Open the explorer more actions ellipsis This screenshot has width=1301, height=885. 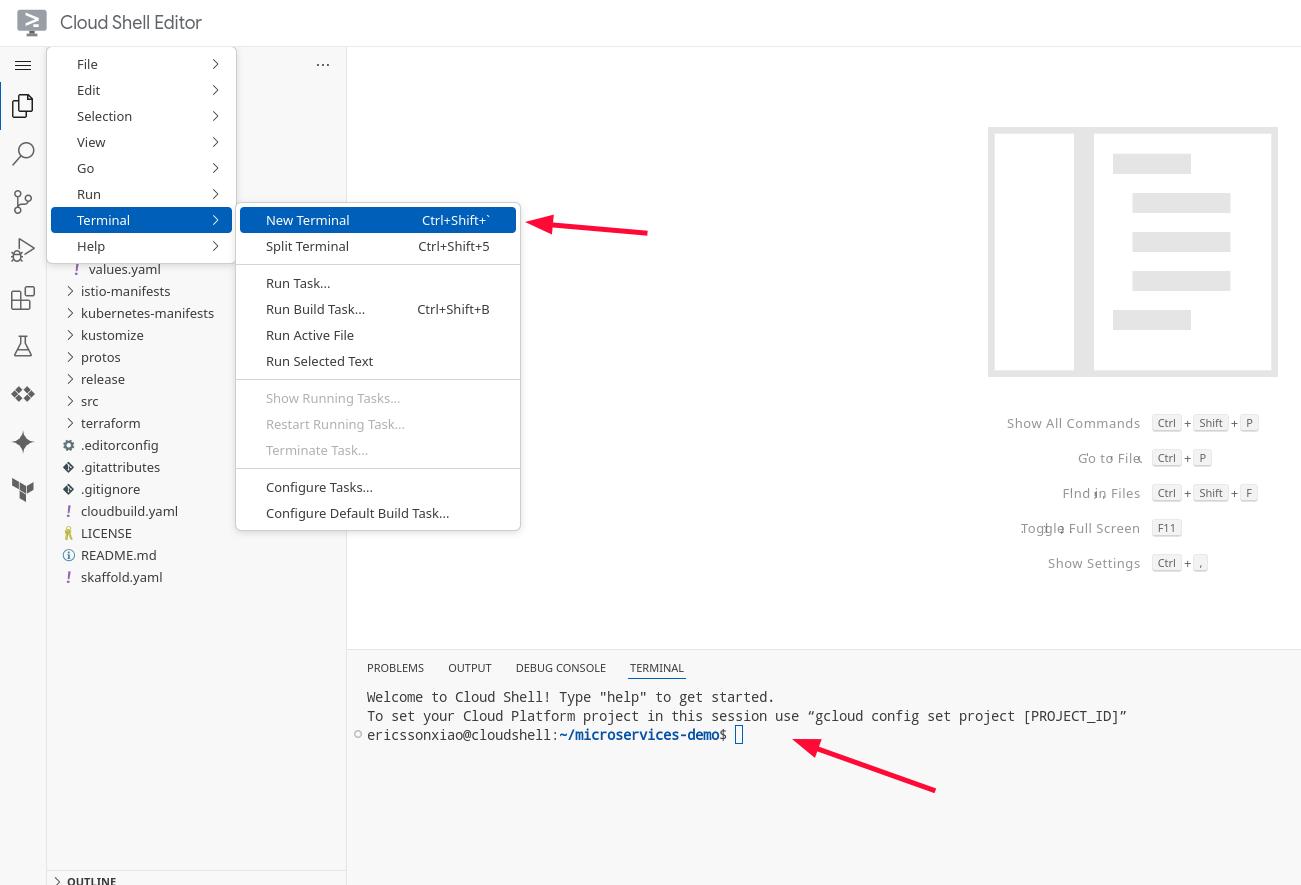click(323, 65)
